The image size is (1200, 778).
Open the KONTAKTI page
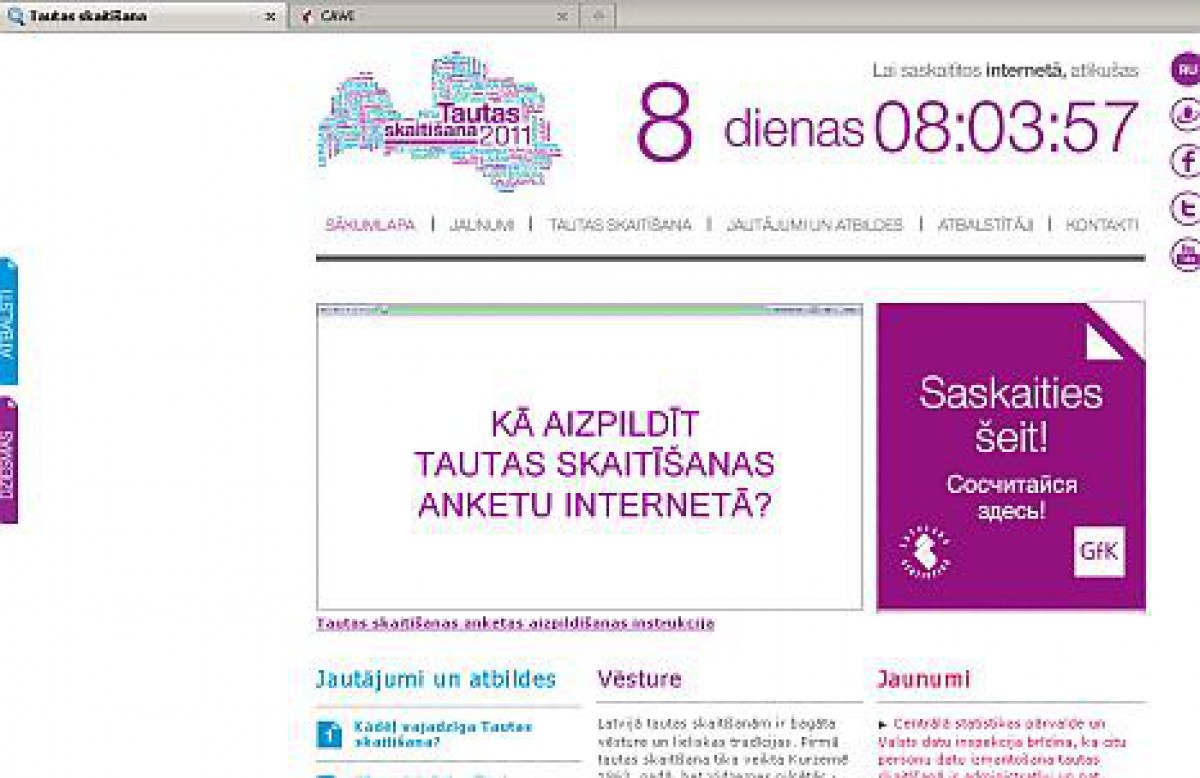click(1101, 225)
